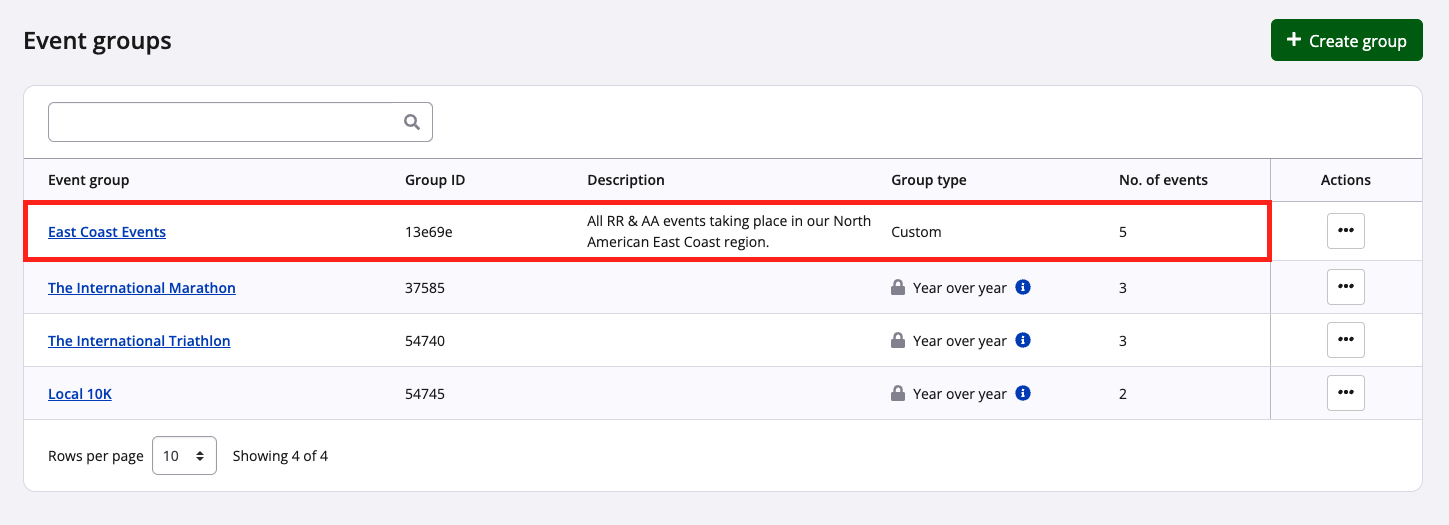Image resolution: width=1449 pixels, height=525 pixels.
Task: Open actions menu for The International Marathon
Action: (x=1345, y=287)
